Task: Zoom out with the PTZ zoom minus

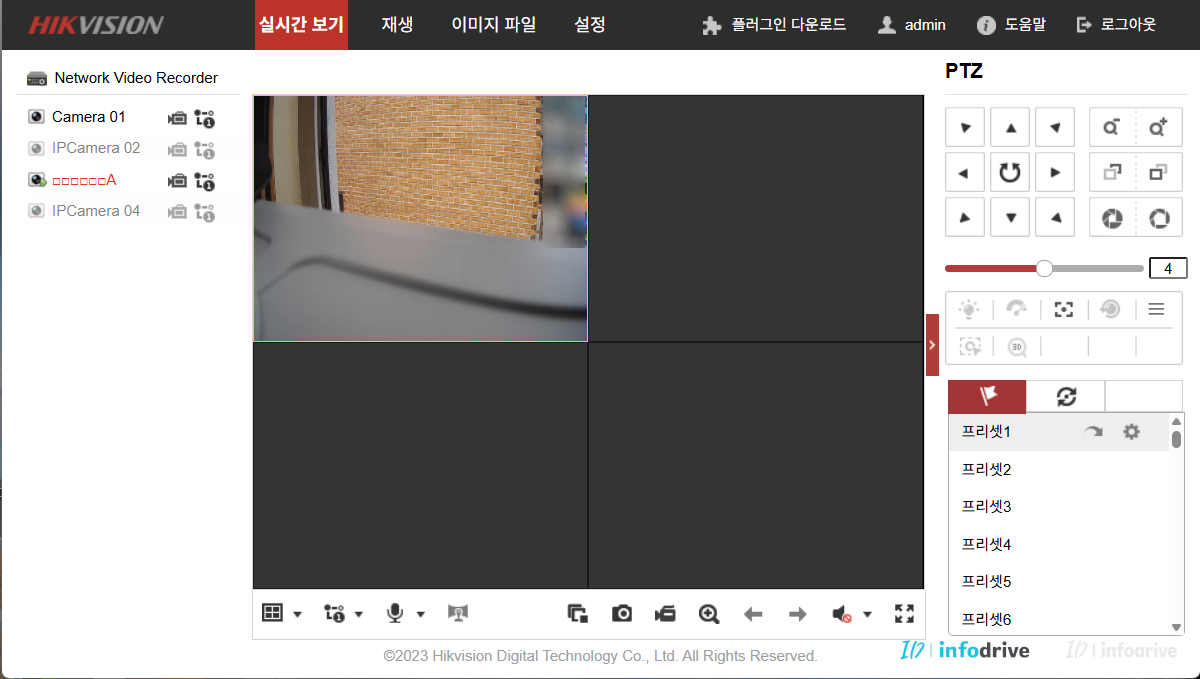Action: [1112, 128]
